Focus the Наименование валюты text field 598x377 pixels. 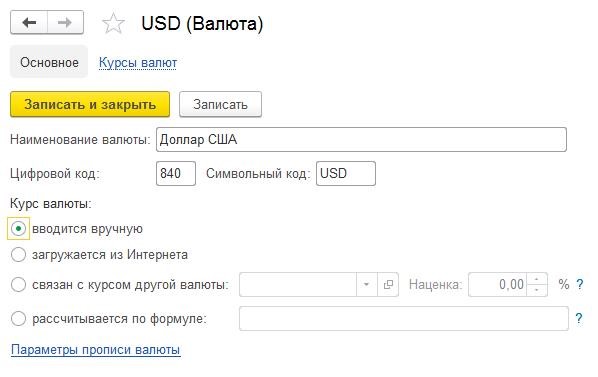point(361,140)
